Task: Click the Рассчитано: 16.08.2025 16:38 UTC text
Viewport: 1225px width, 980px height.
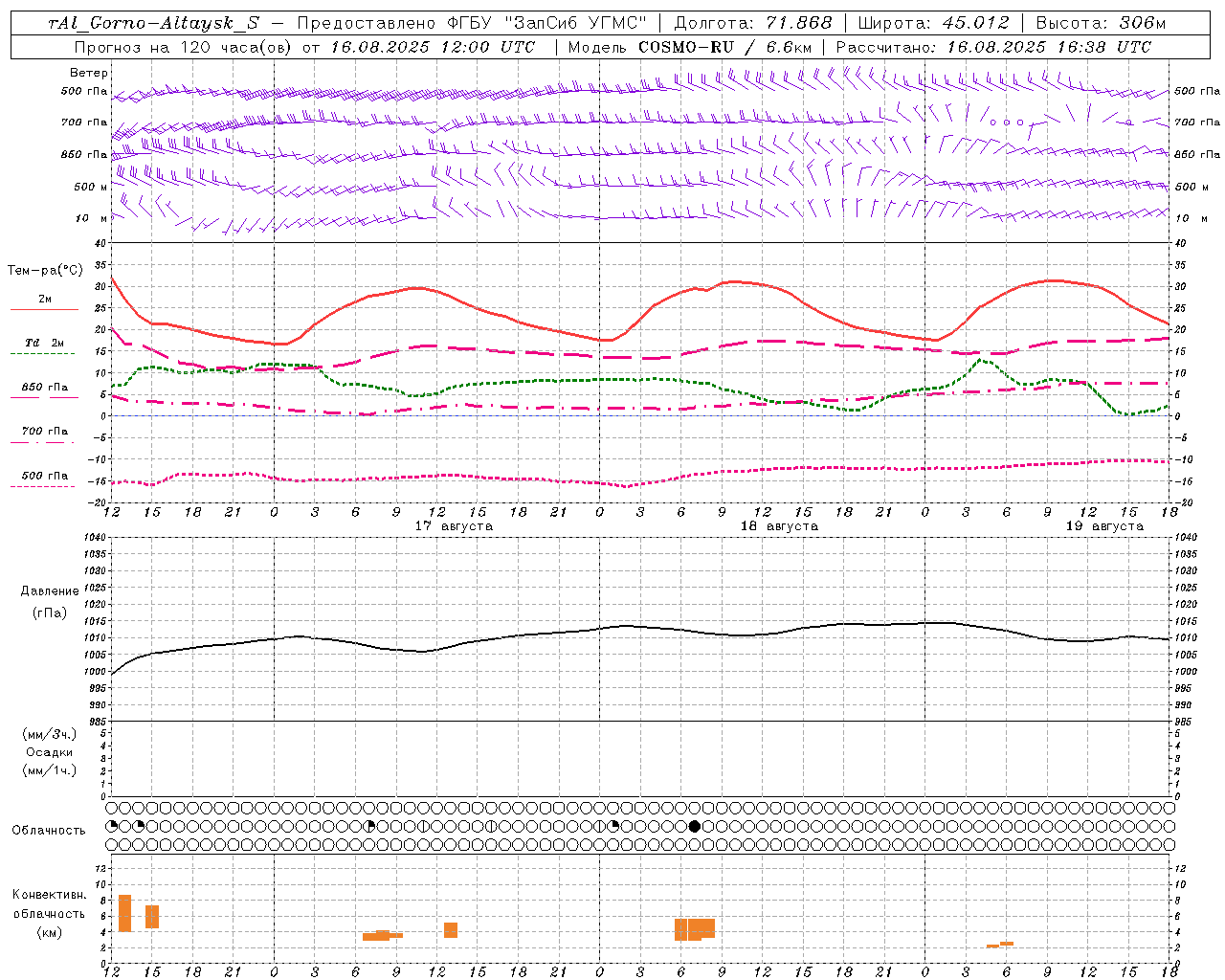Action: tap(993, 46)
